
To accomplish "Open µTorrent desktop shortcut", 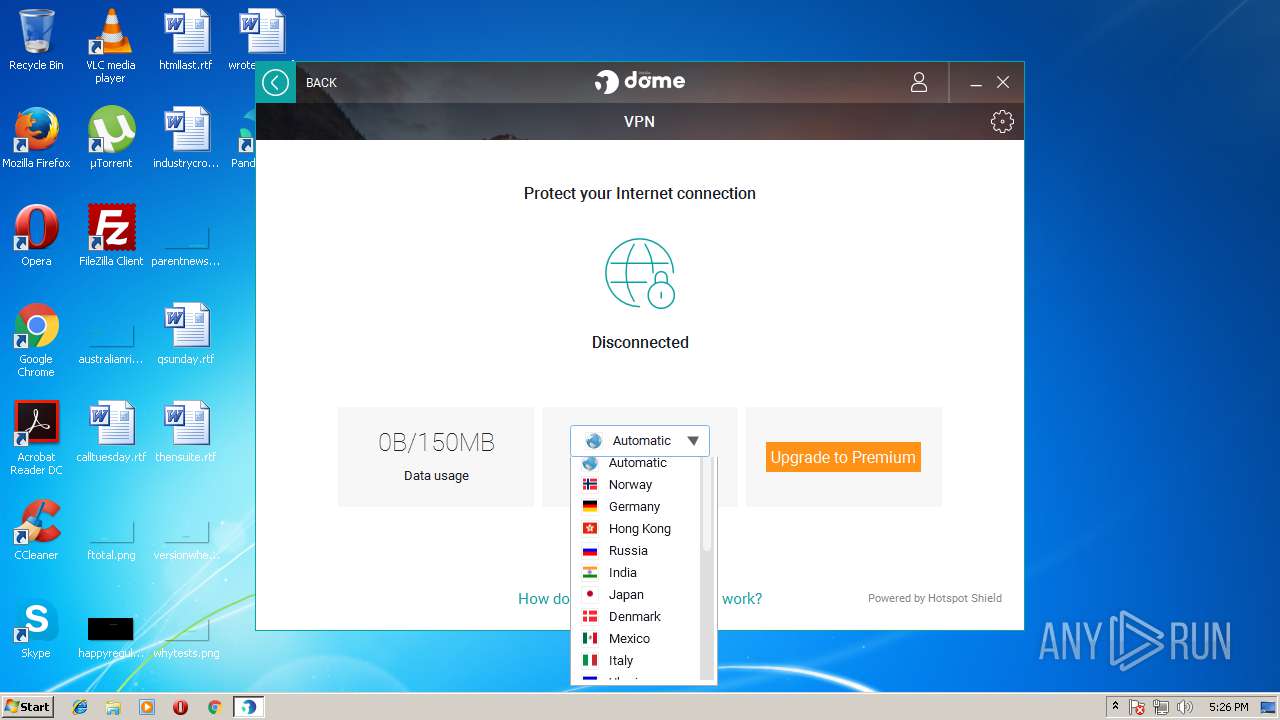I will point(110,138).
